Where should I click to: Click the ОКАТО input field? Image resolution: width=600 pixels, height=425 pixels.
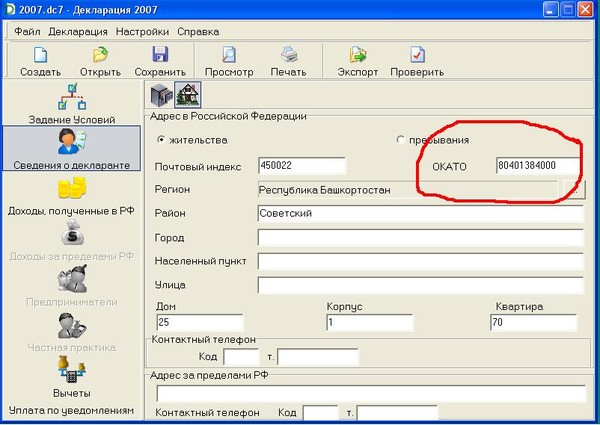539,166
